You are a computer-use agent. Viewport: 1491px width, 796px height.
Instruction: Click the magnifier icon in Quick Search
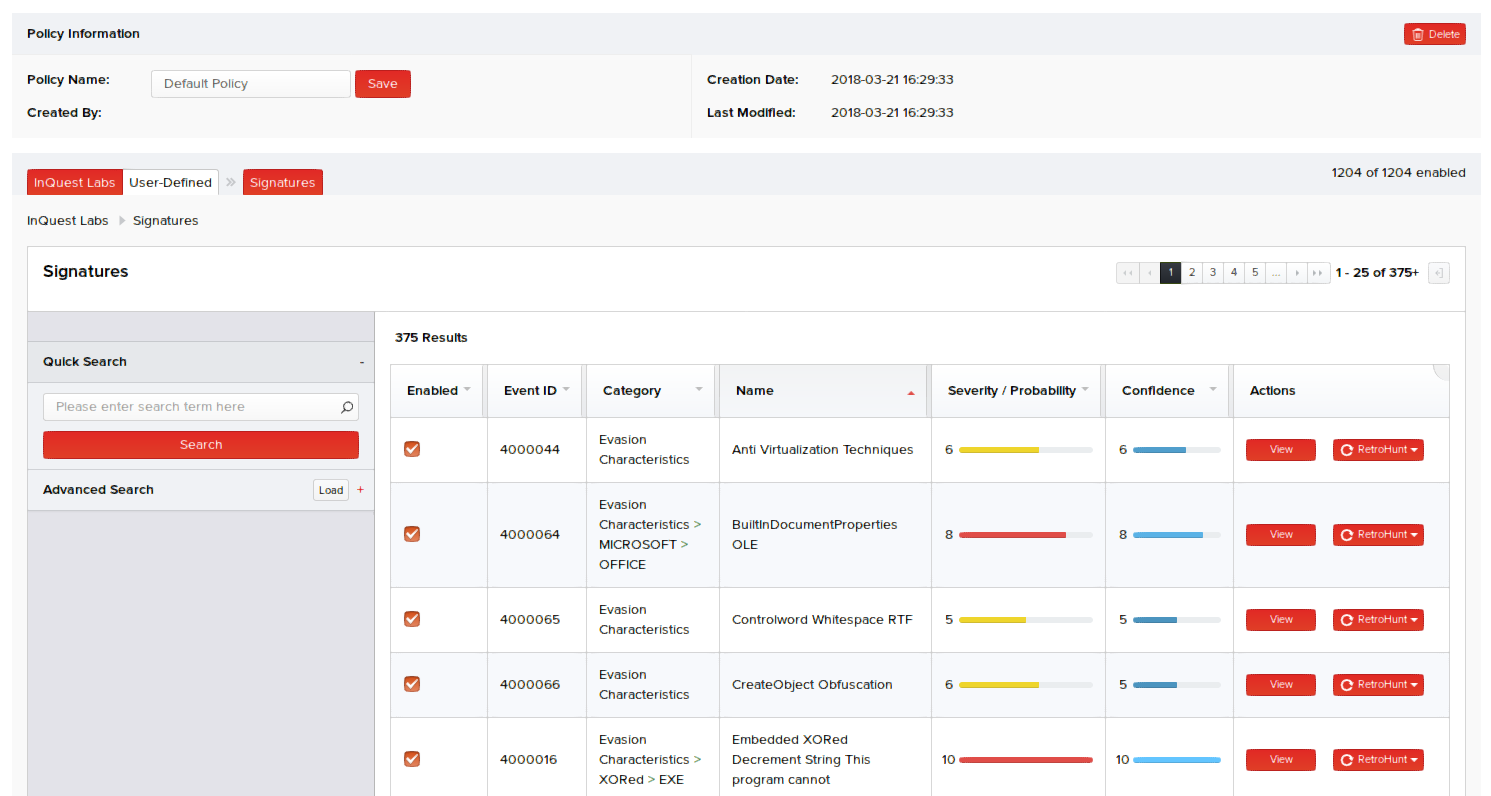347,407
